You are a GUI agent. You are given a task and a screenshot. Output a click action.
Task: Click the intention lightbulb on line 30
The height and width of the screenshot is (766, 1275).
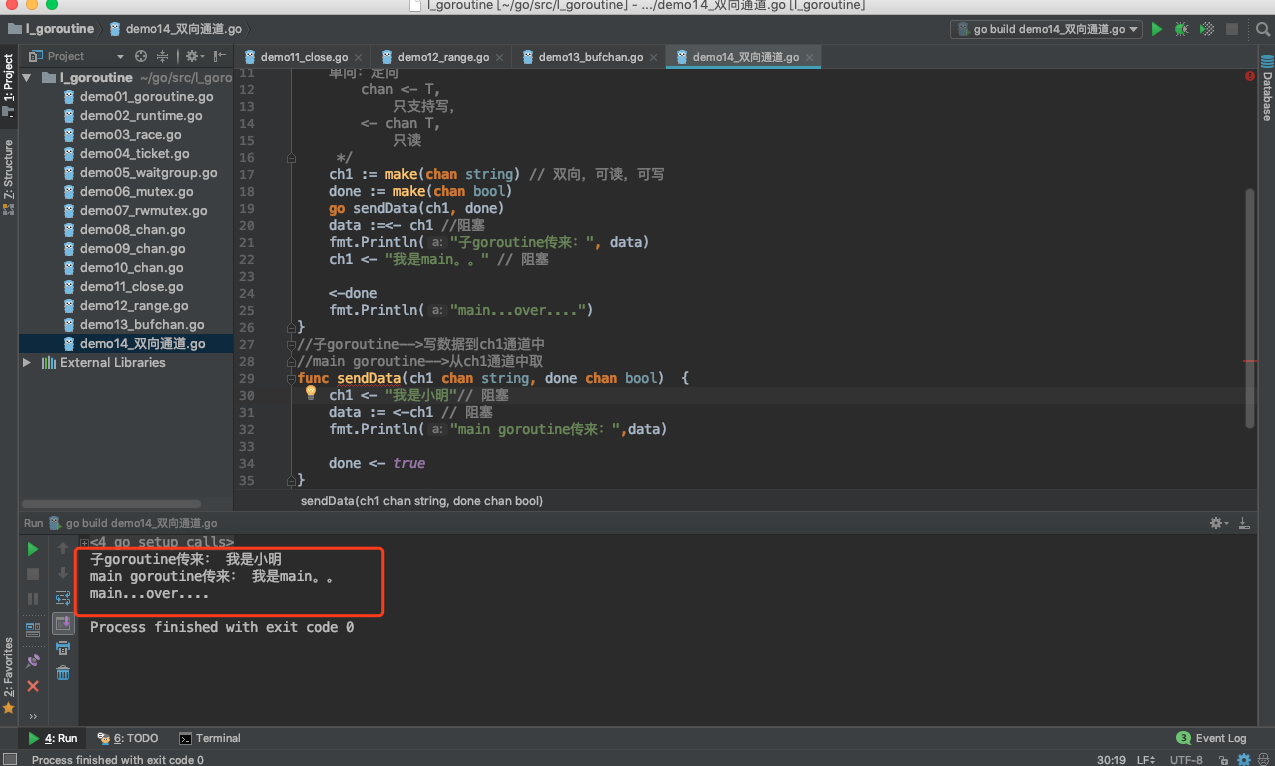[311, 394]
